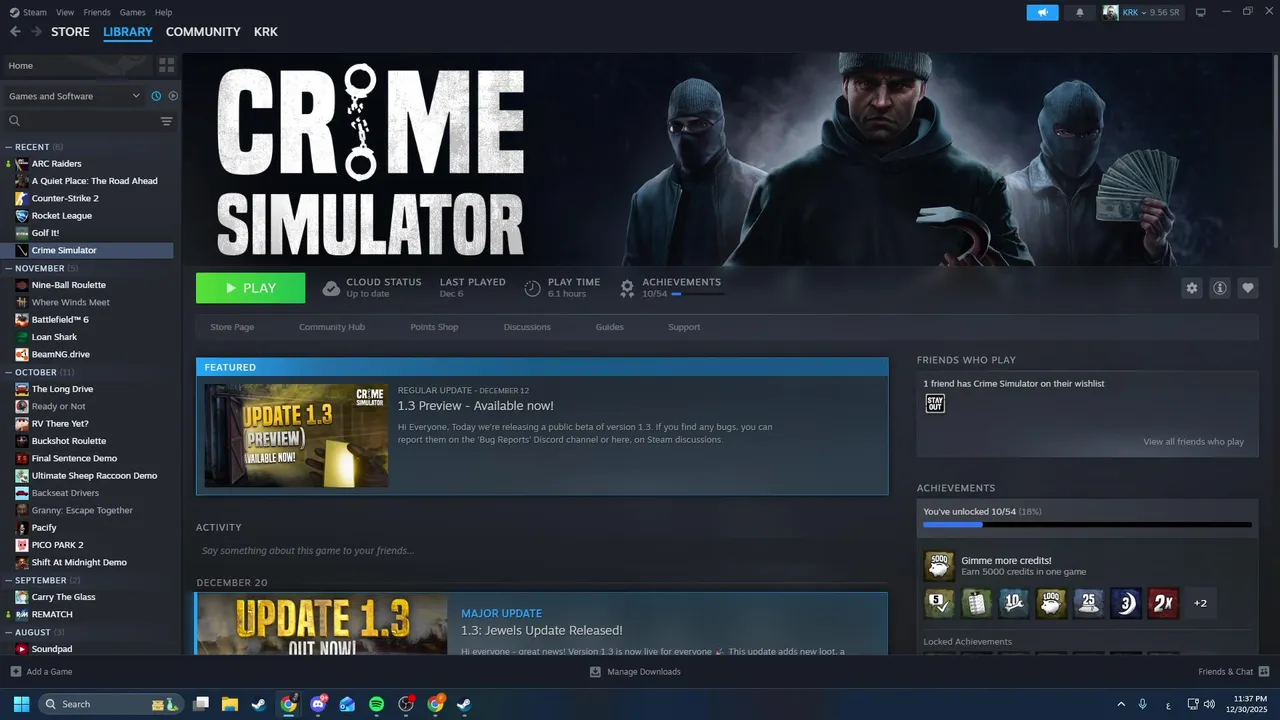Open the Discussions link
1280x720 pixels.
pyautogui.click(x=527, y=327)
